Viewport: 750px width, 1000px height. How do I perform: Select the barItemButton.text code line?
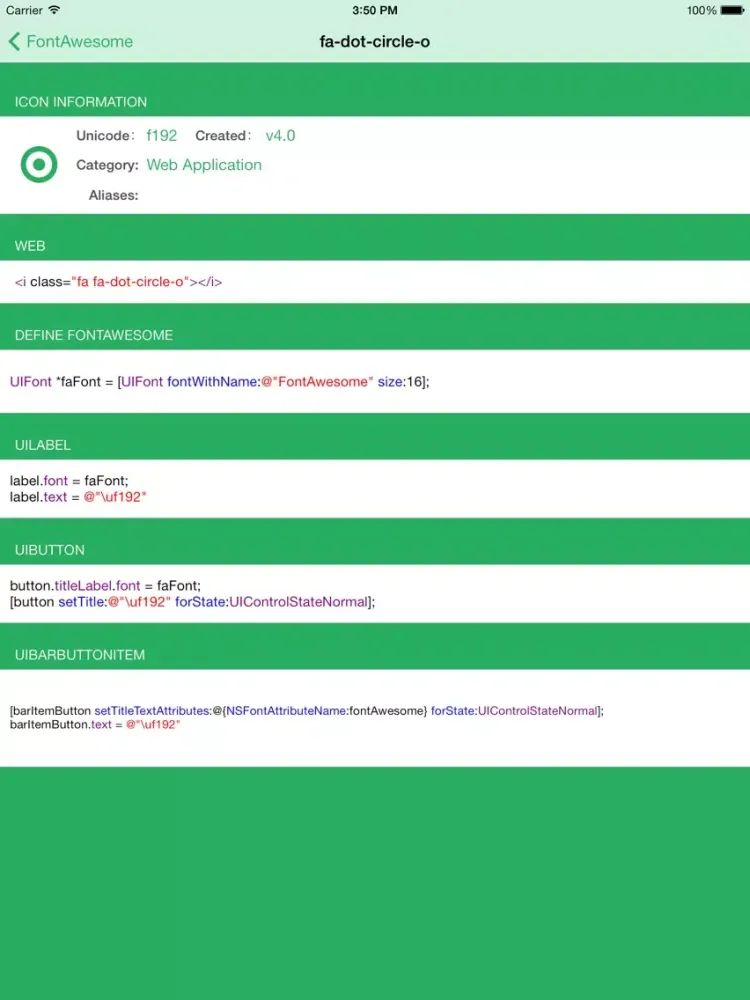[x=95, y=725]
